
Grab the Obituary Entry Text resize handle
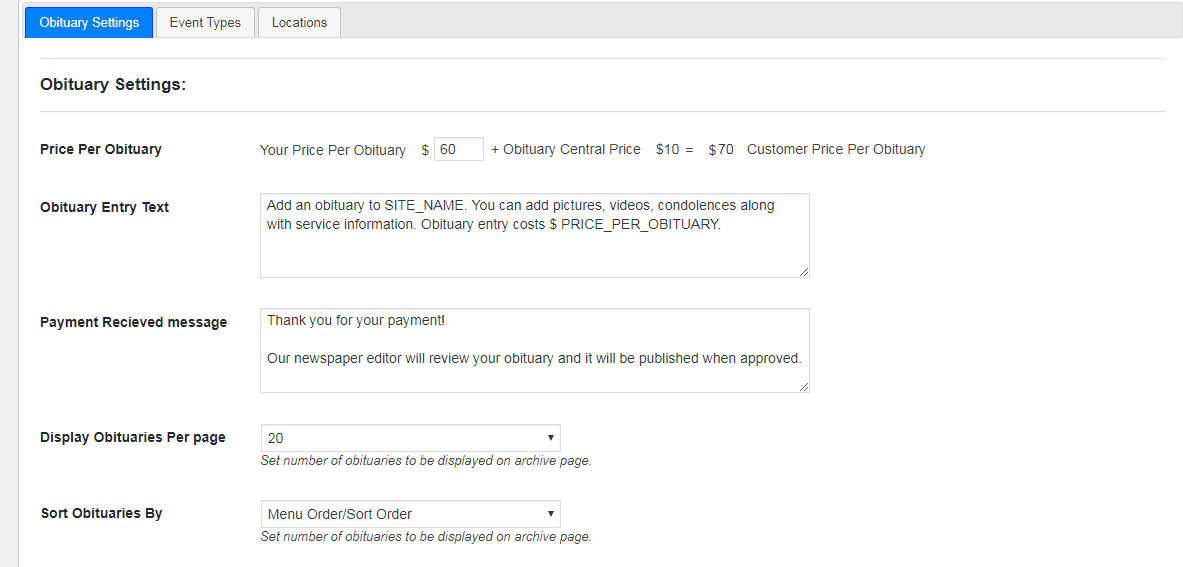point(804,272)
